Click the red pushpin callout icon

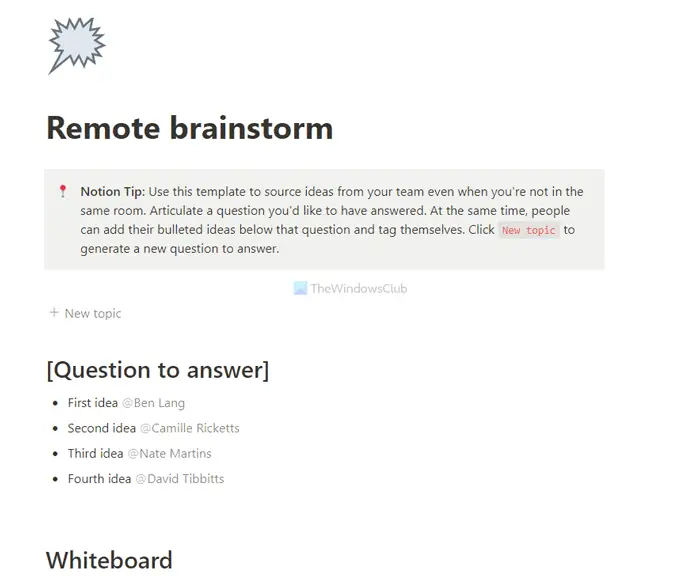tap(63, 192)
